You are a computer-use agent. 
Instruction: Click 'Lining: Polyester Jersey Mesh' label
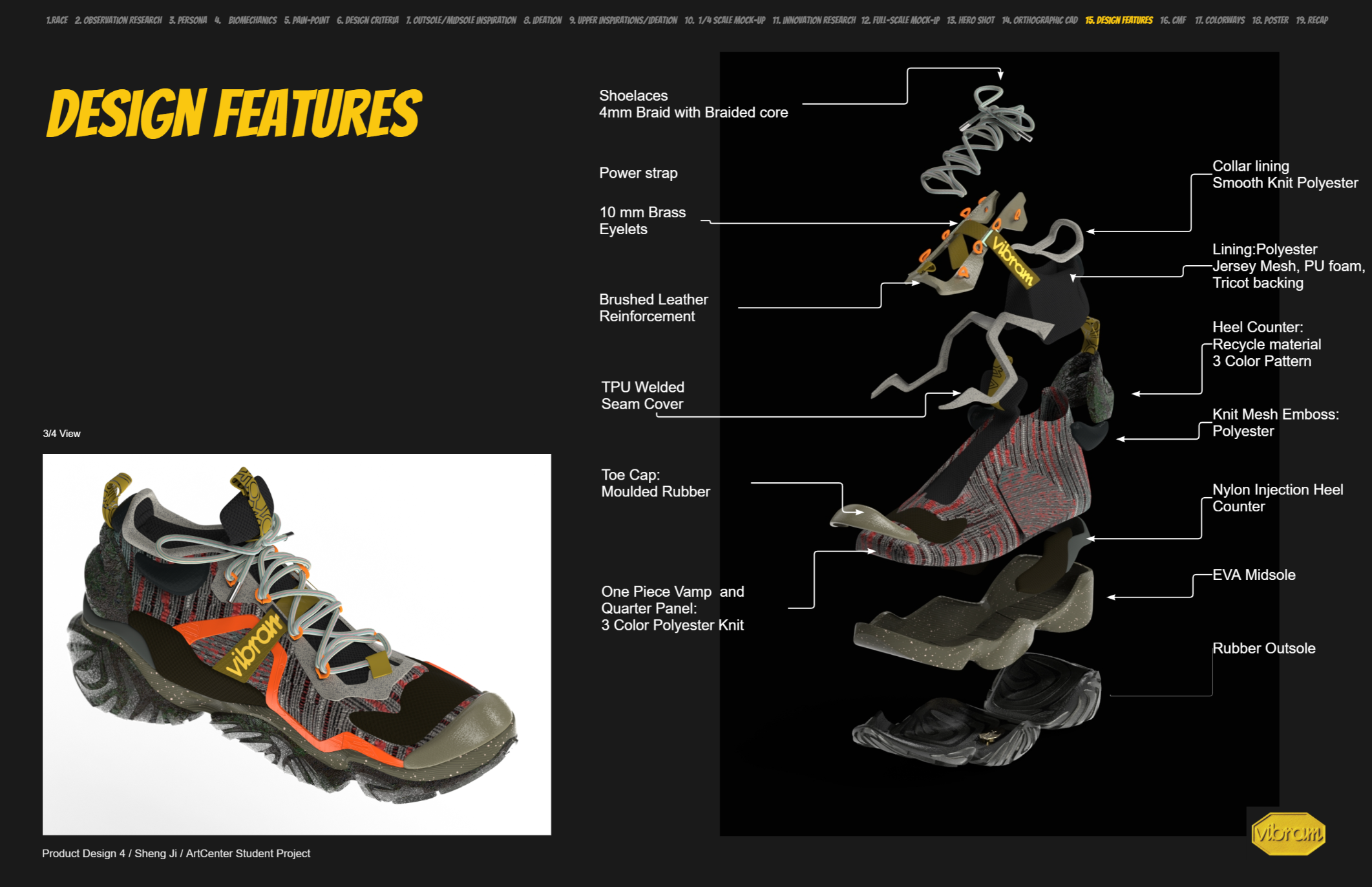[x=1289, y=266]
